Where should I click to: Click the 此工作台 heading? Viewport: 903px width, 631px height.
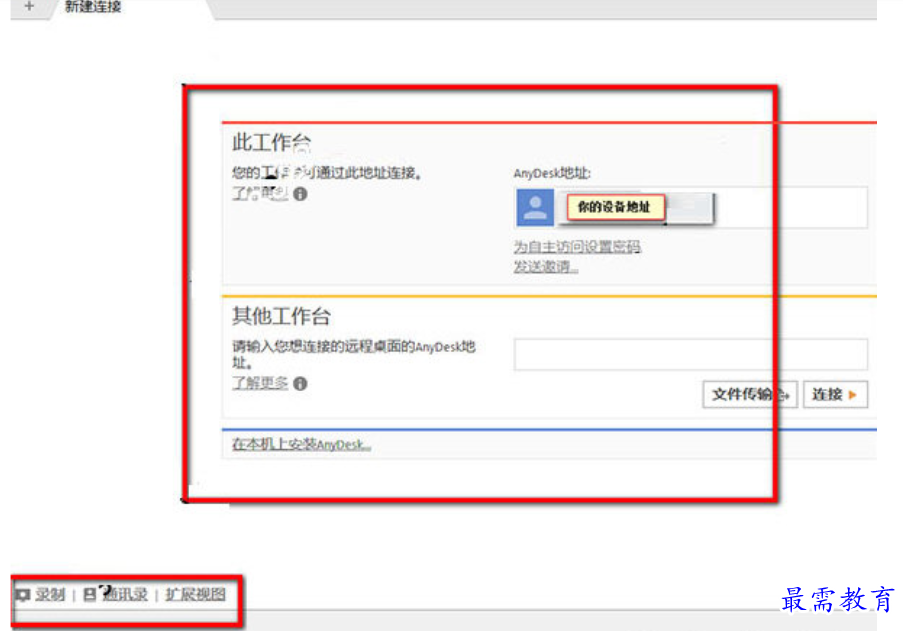pos(271,142)
